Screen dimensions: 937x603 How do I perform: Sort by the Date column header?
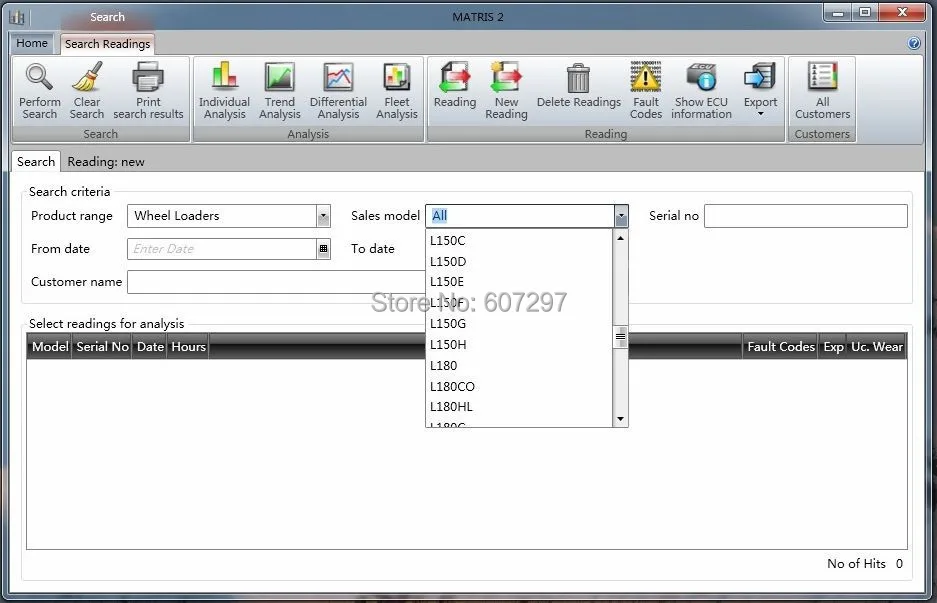[150, 347]
